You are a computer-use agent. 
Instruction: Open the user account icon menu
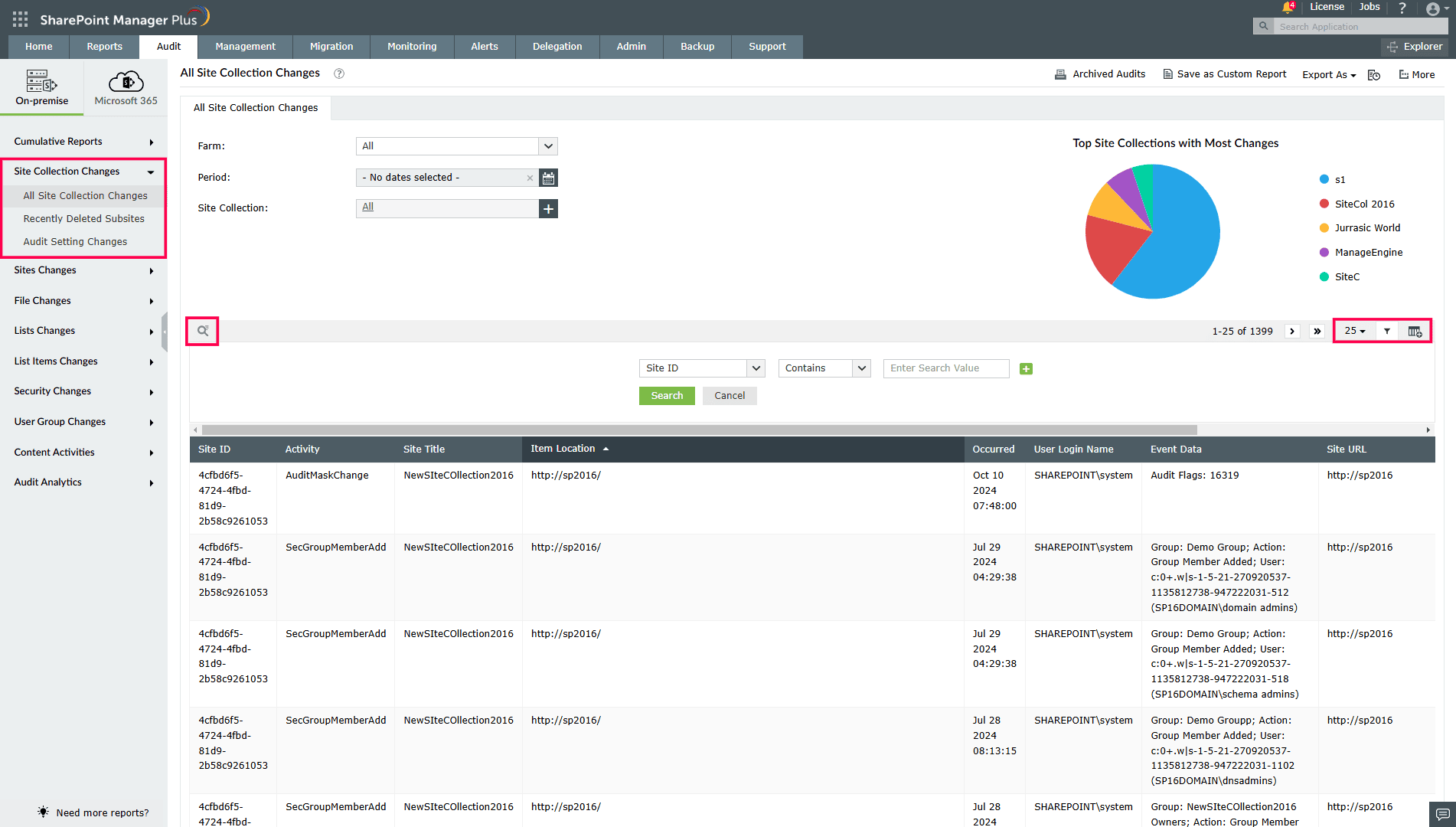tap(1432, 8)
